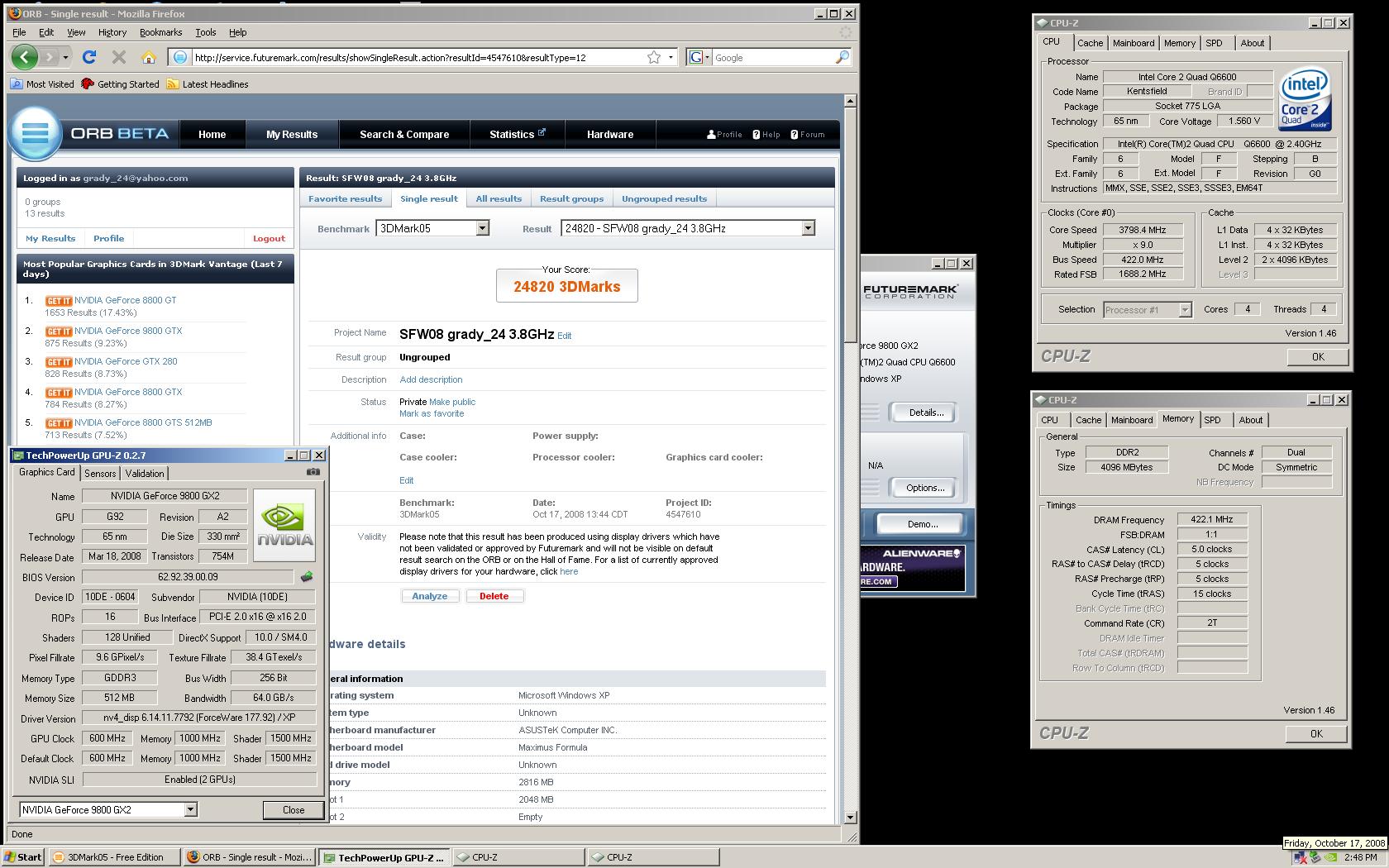The image size is (1389, 868).
Task: Open the back/forward history dropdown arrow
Action: pyautogui.click(x=65, y=57)
